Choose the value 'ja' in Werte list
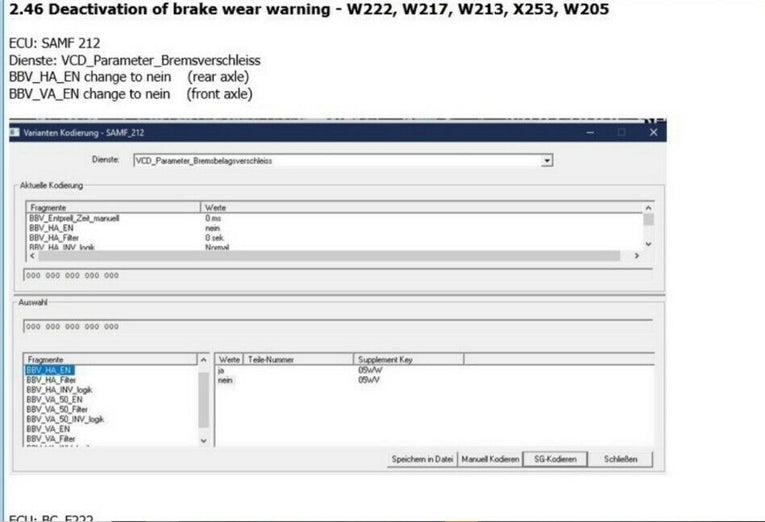This screenshot has width=765, height=522. [x=221, y=370]
